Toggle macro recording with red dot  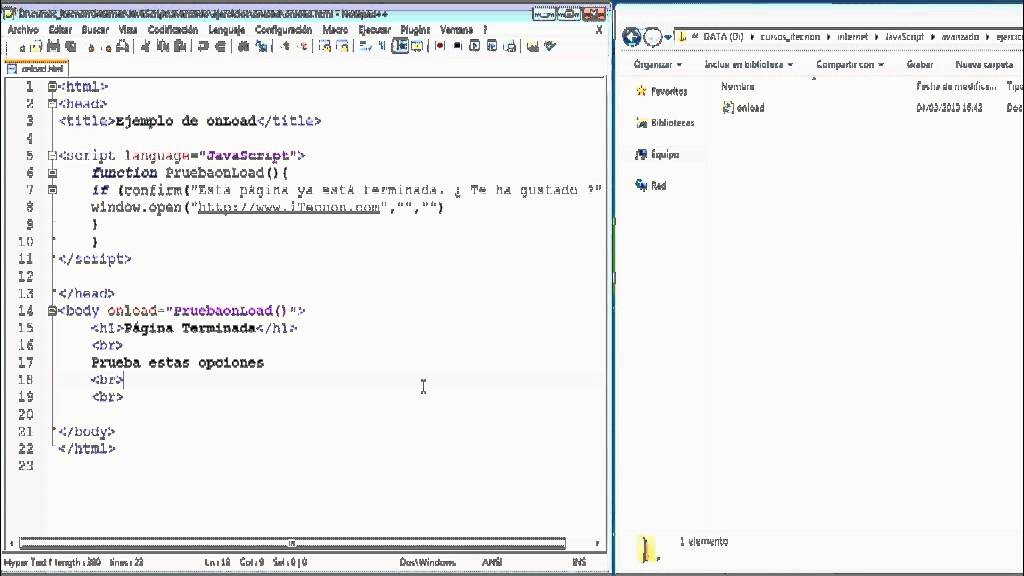point(440,46)
